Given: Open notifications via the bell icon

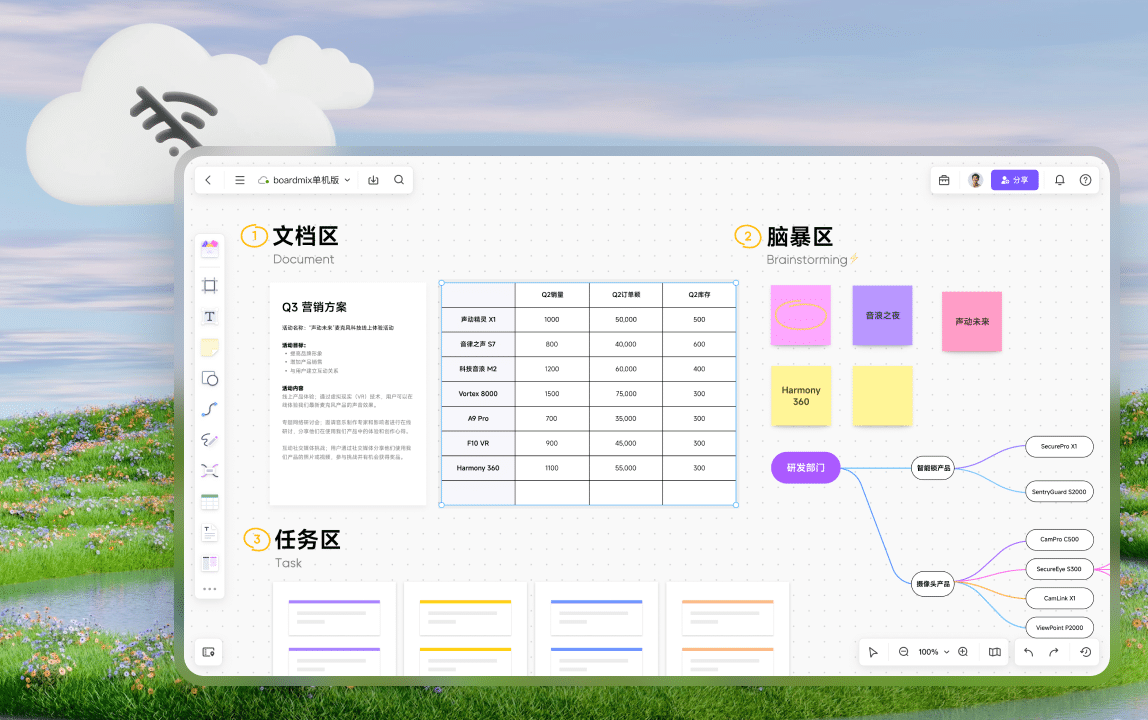Looking at the screenshot, I should pyautogui.click(x=1060, y=180).
